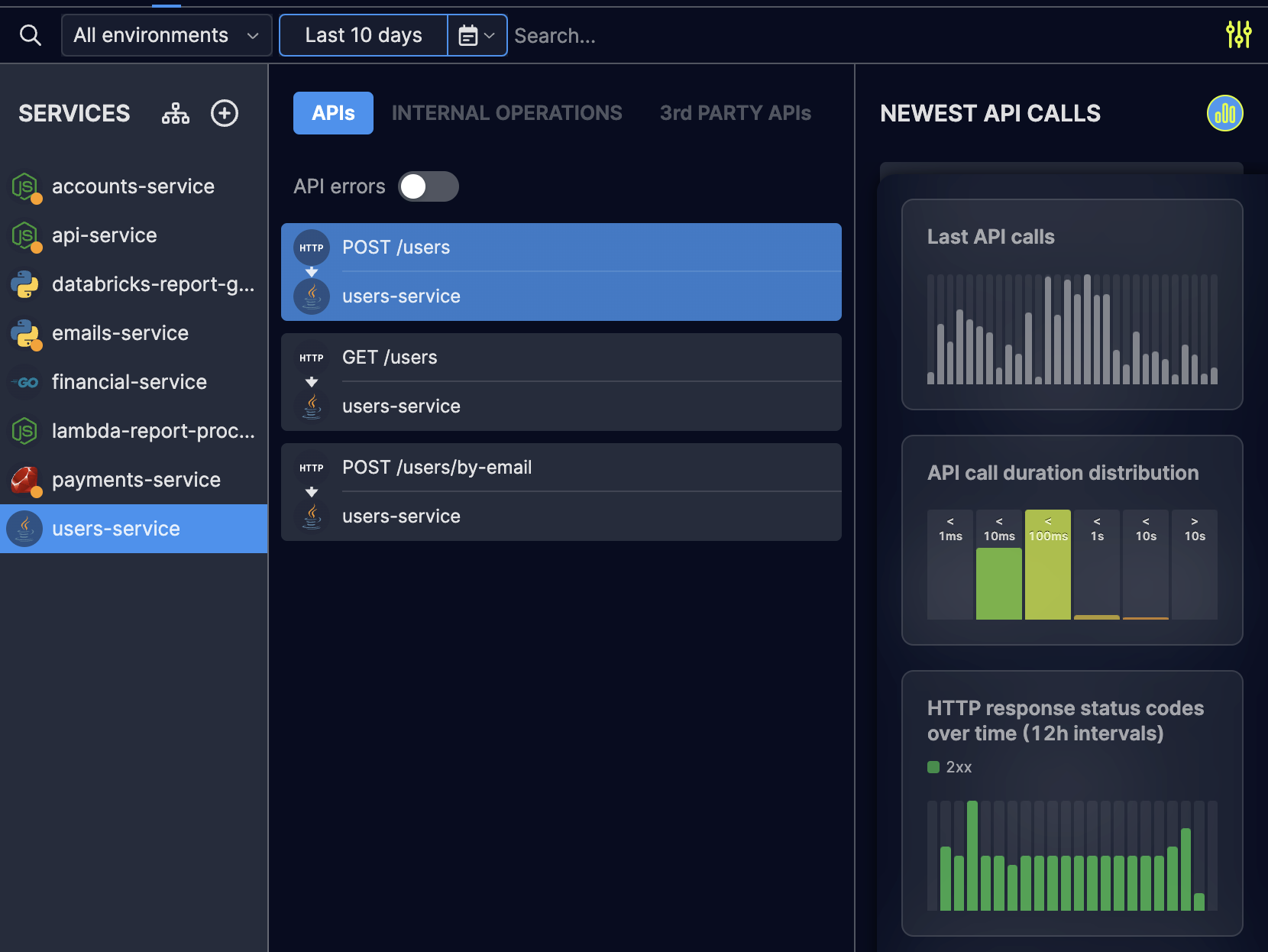Click the Java icon for sidebar users-service
Screen dimensions: 1268x952
25,529
